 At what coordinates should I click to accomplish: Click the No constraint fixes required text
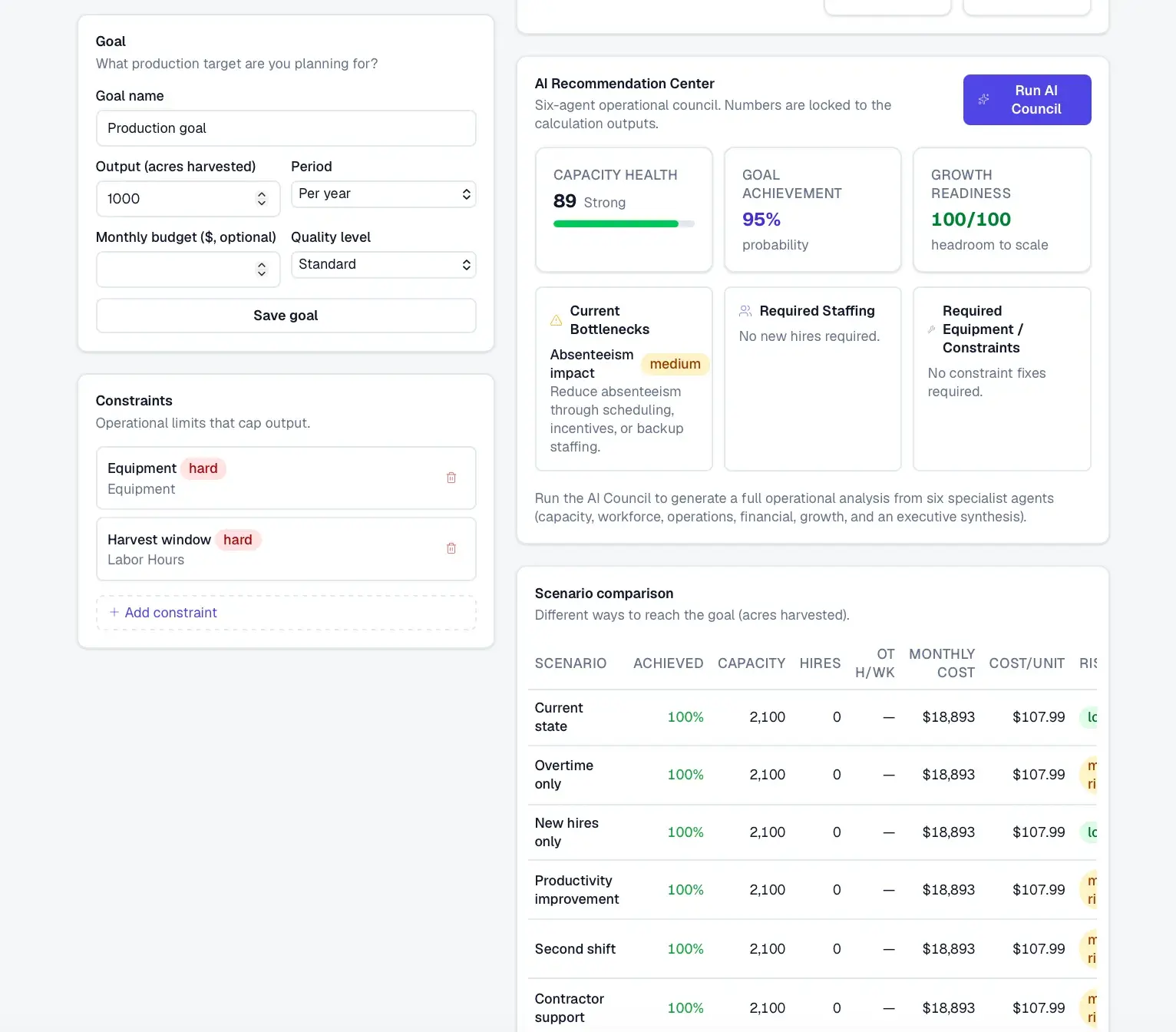[x=986, y=382]
